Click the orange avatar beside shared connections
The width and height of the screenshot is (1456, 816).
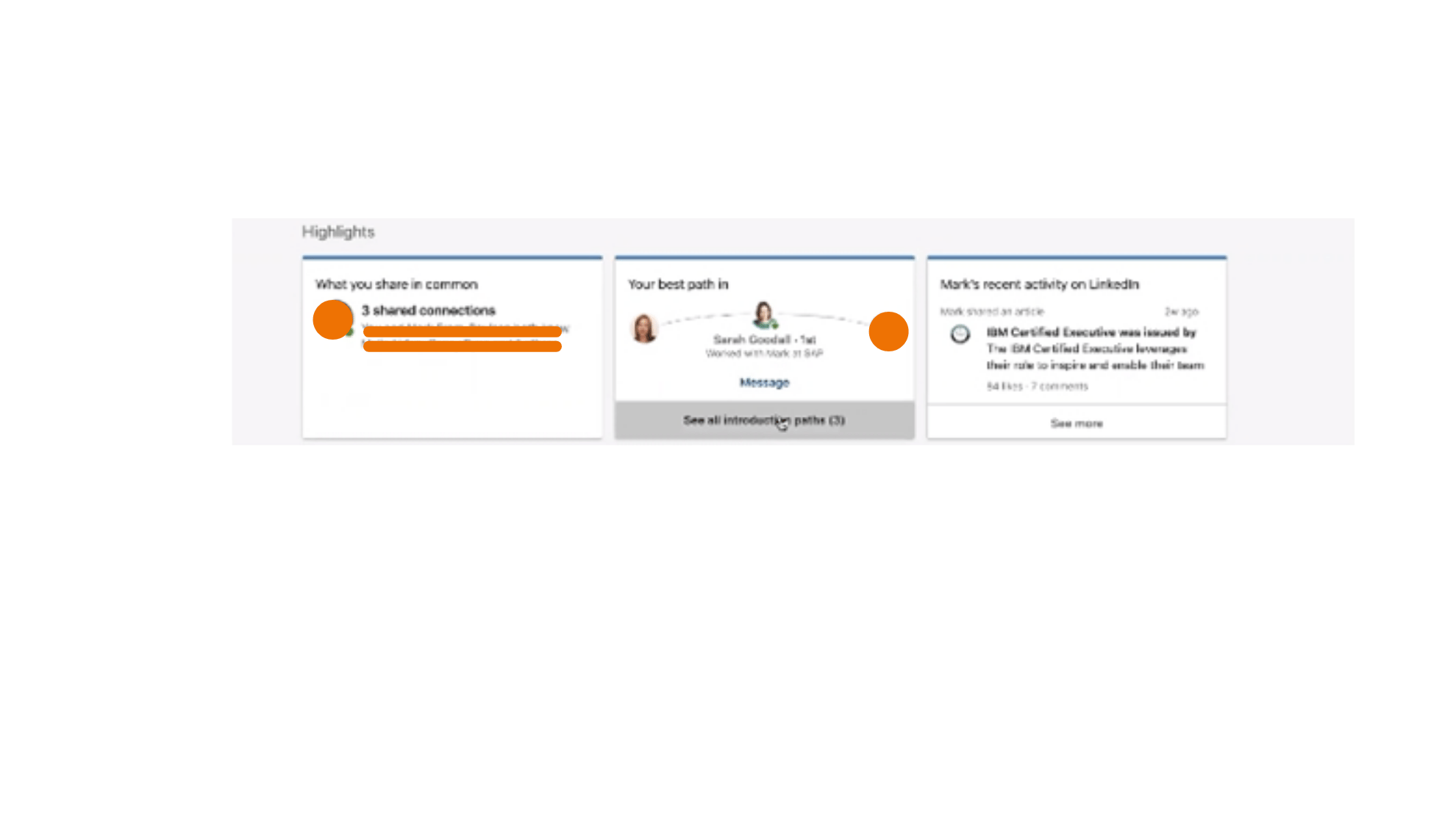[x=333, y=319]
